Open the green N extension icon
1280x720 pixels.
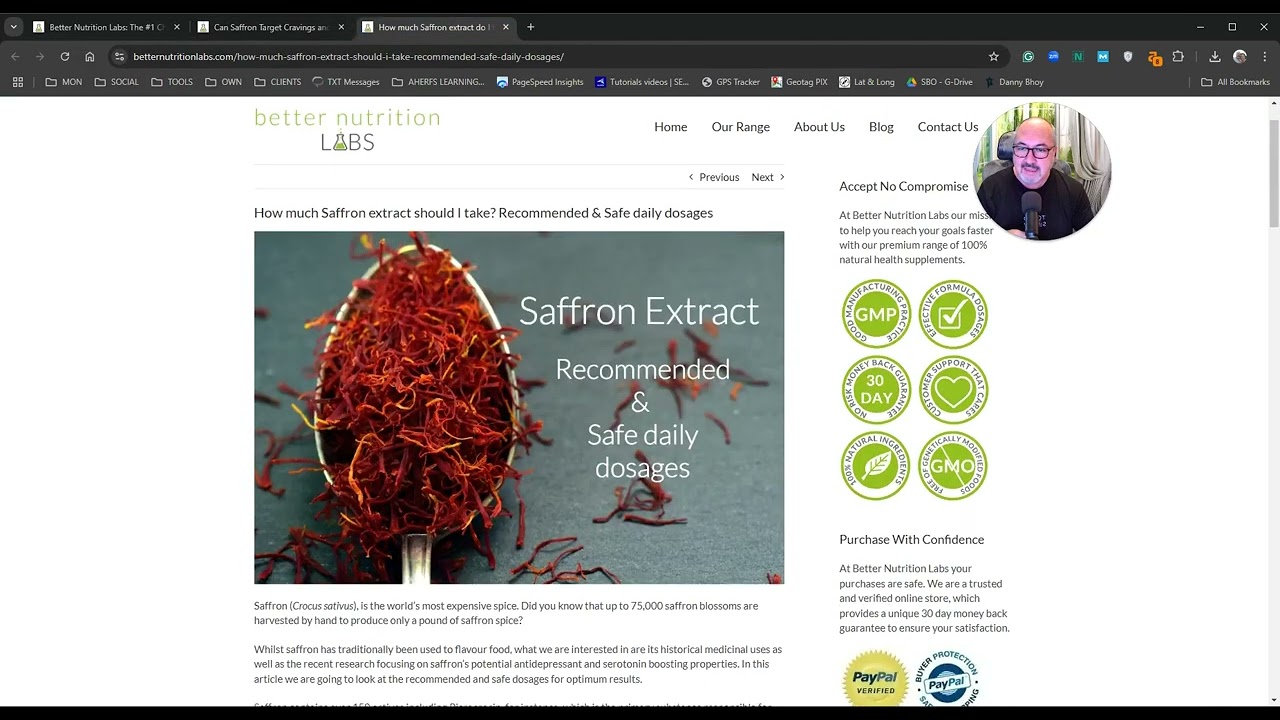click(1078, 57)
